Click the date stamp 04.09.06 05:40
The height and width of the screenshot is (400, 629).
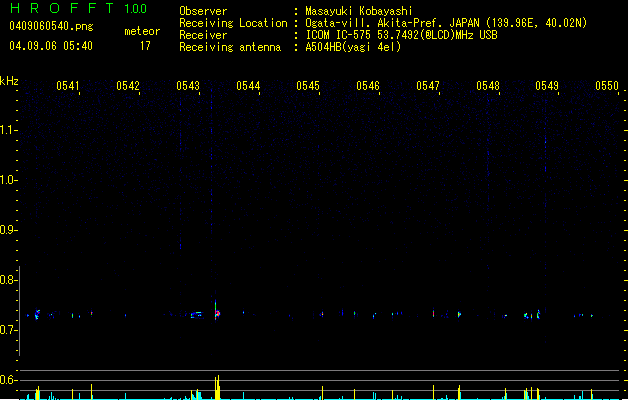click(51, 46)
